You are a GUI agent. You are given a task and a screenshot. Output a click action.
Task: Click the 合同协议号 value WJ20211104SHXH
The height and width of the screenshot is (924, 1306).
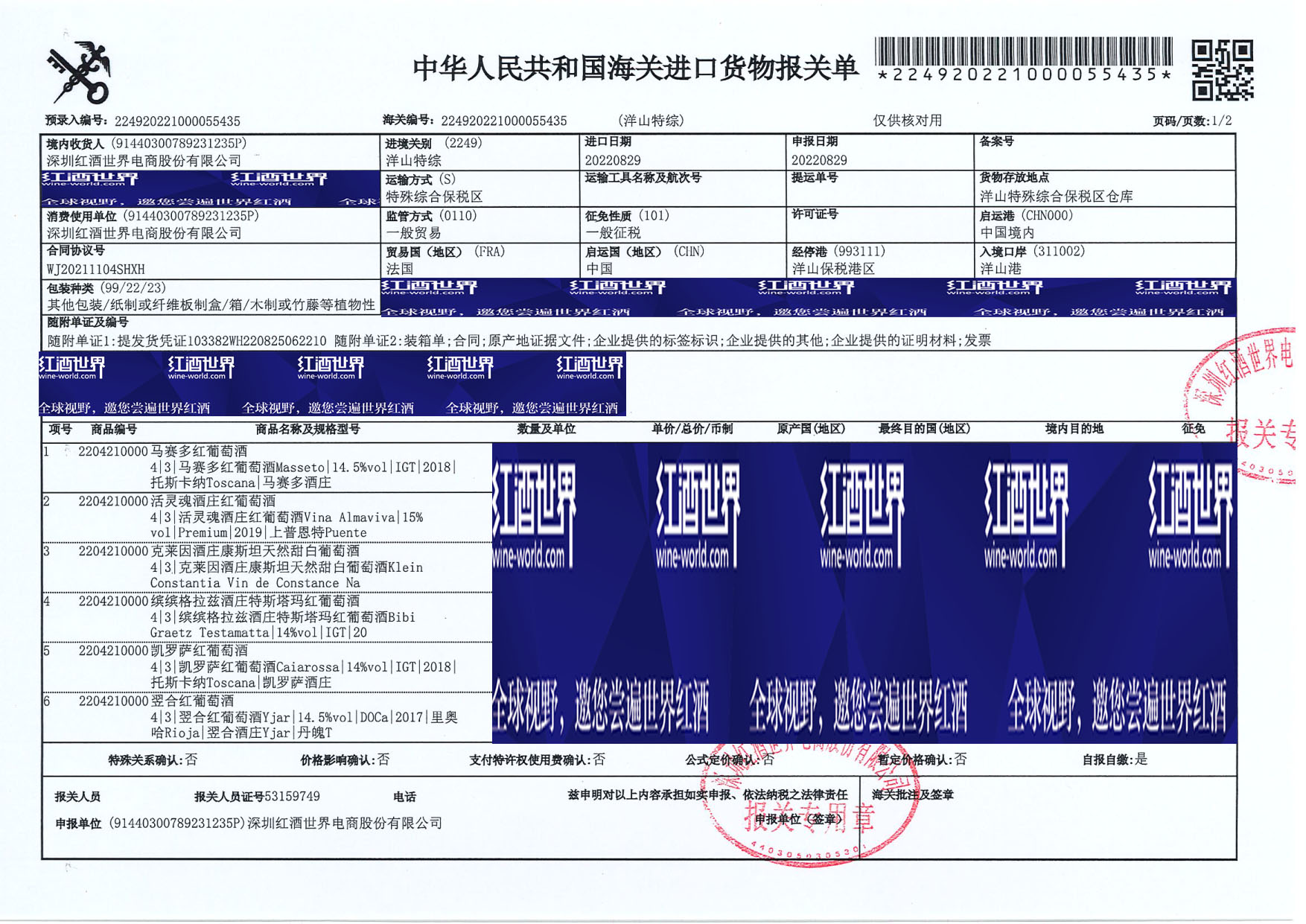(x=96, y=270)
